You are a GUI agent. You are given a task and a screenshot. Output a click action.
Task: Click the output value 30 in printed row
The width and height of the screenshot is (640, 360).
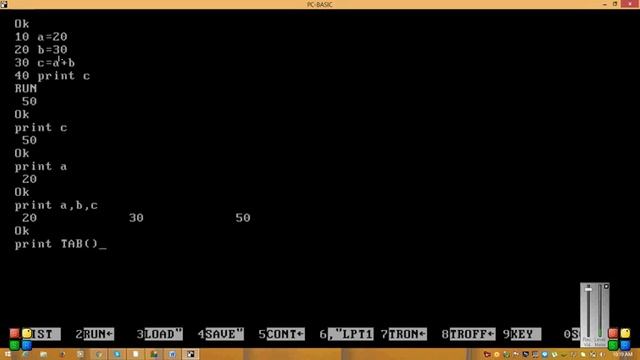(x=136, y=218)
